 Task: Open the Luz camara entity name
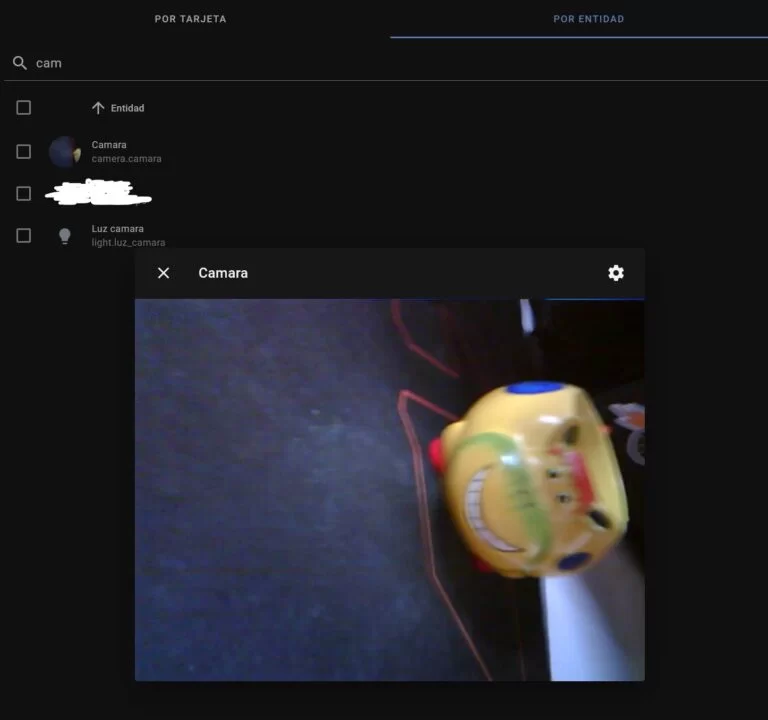[x=118, y=229]
